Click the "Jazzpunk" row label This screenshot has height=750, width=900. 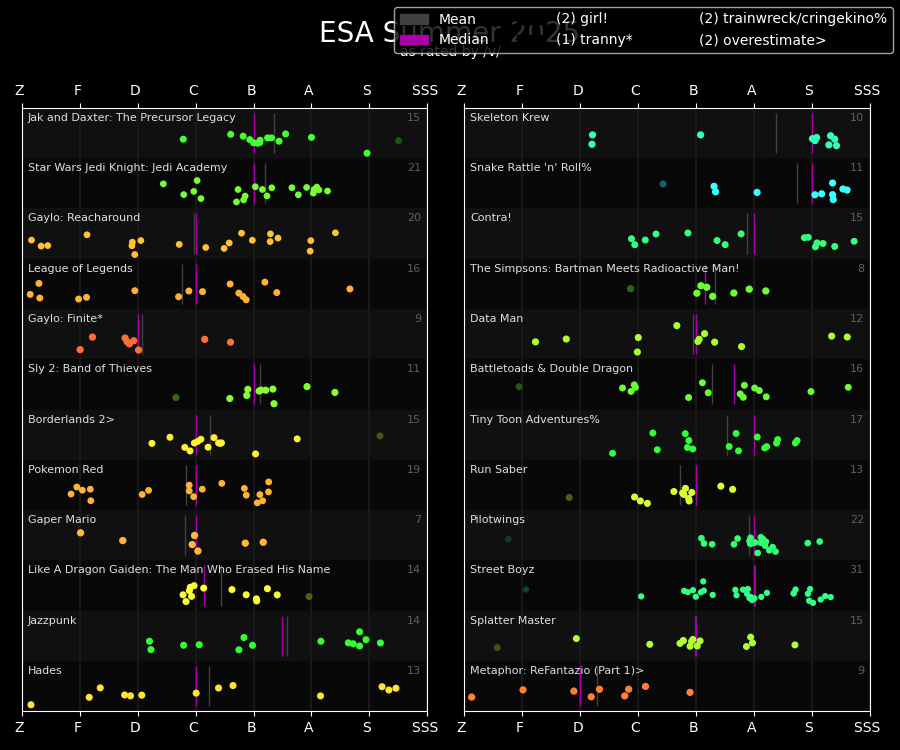[52, 620]
